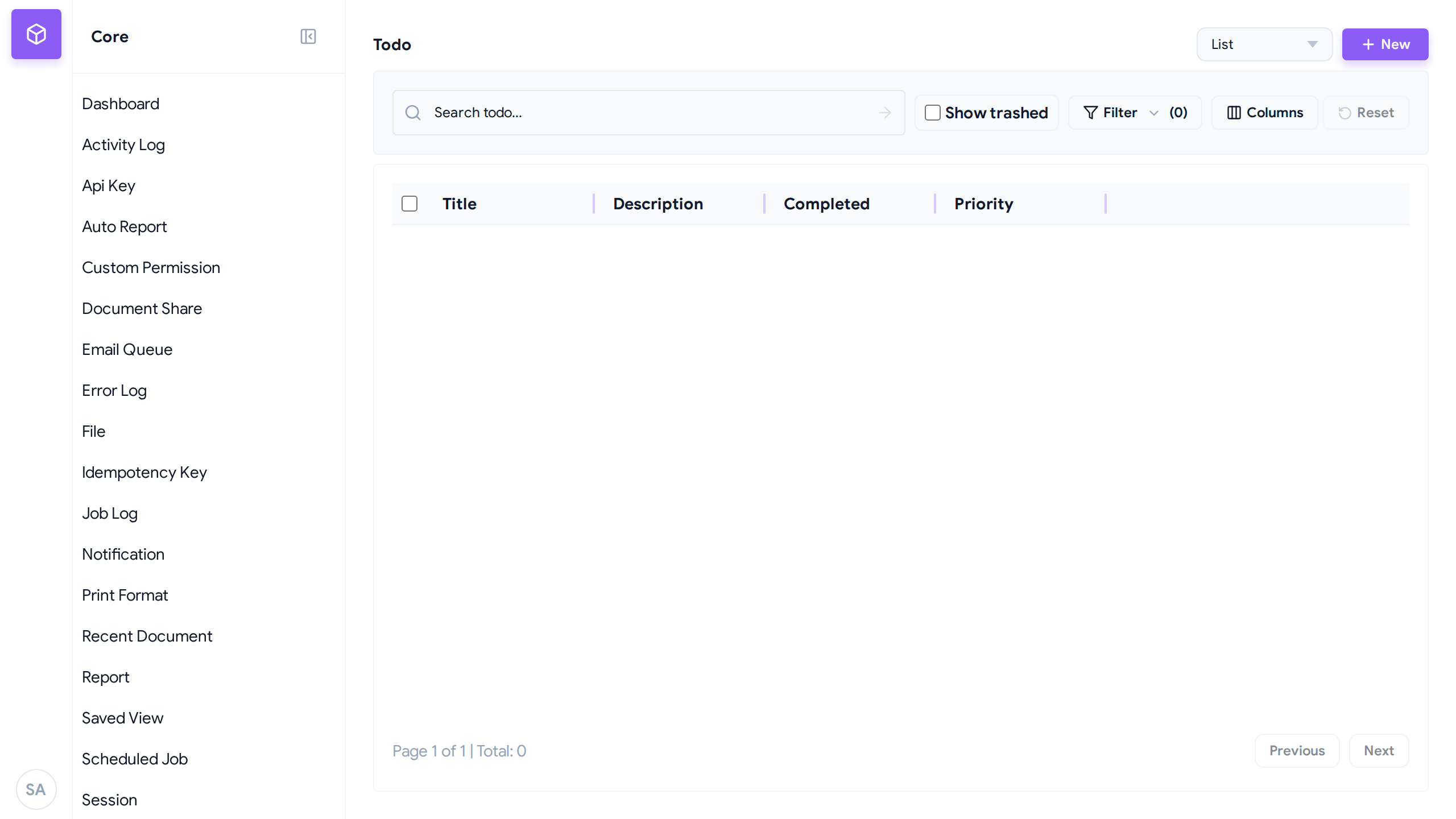Open Session in the sidebar
The width and height of the screenshot is (1456, 819).
click(x=110, y=800)
